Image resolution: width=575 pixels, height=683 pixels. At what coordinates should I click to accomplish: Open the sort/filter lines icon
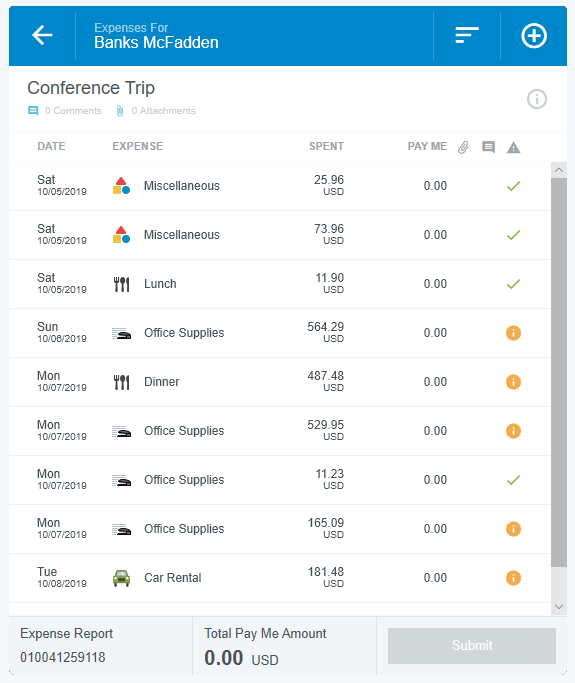tap(467, 35)
